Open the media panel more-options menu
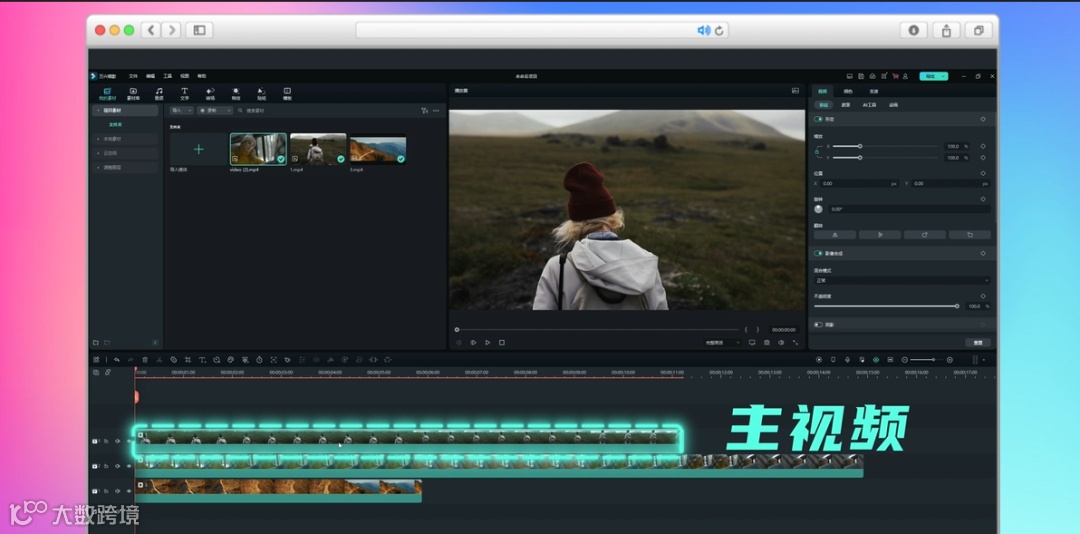1080x534 pixels. pos(436,110)
